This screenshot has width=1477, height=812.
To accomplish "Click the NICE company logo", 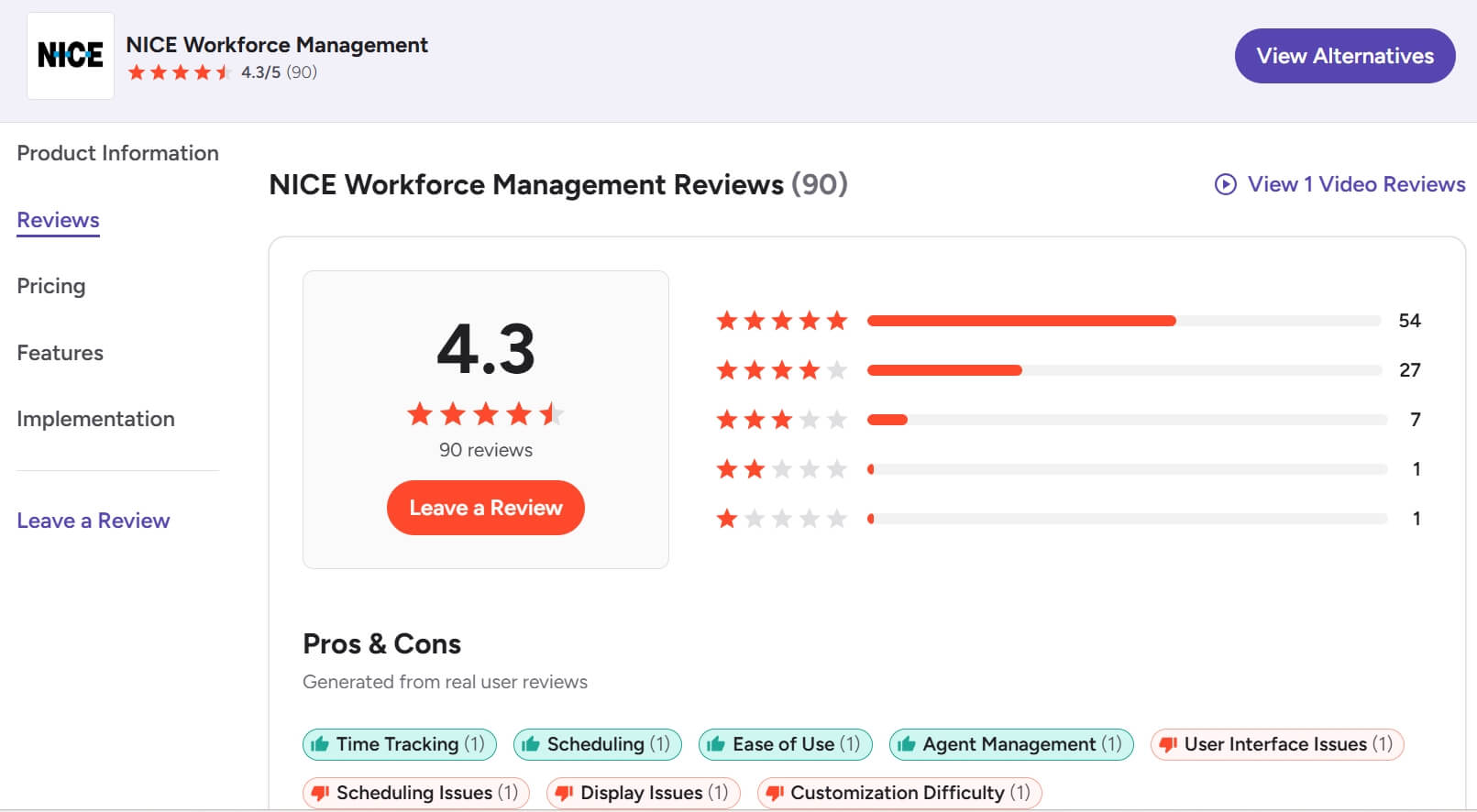I will [71, 56].
